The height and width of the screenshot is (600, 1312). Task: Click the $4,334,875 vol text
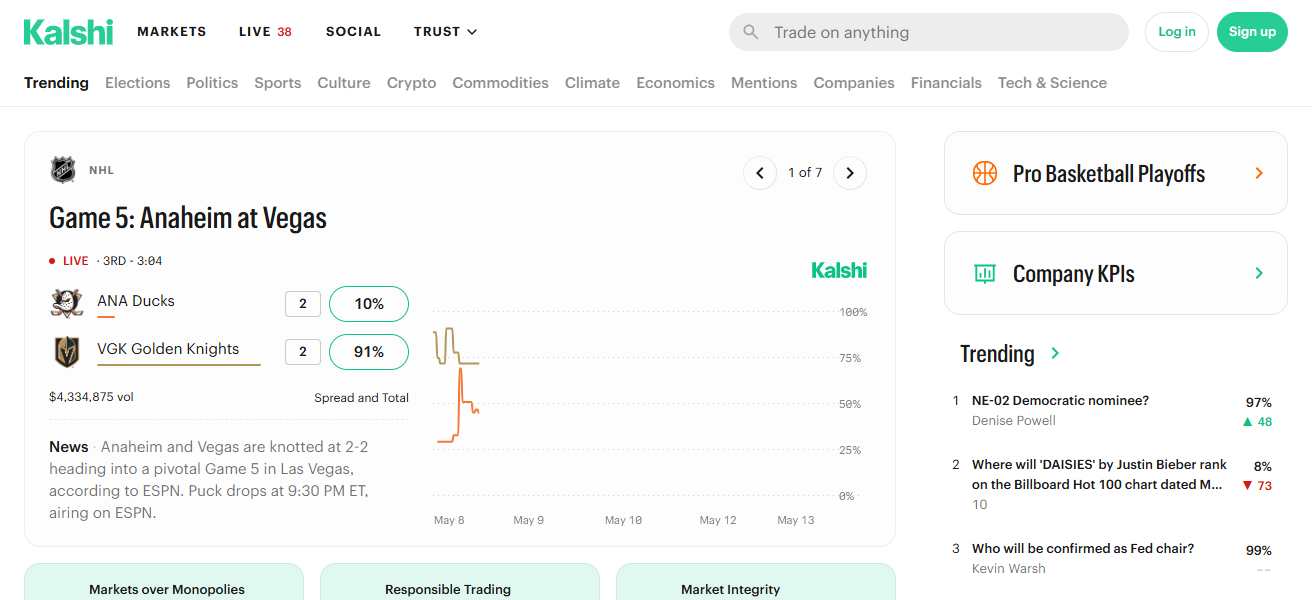(91, 397)
